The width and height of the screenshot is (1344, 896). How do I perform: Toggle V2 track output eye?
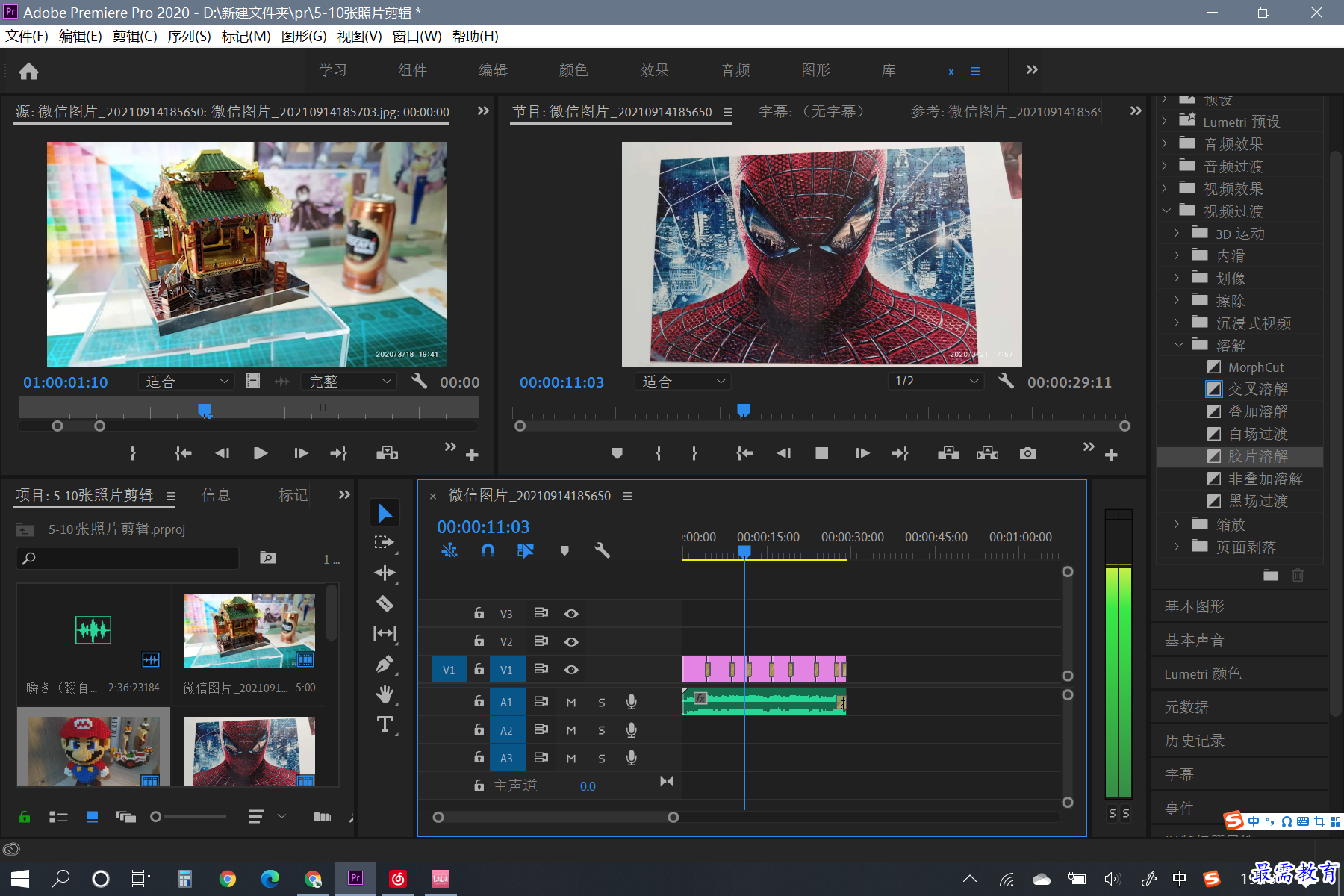coord(571,642)
